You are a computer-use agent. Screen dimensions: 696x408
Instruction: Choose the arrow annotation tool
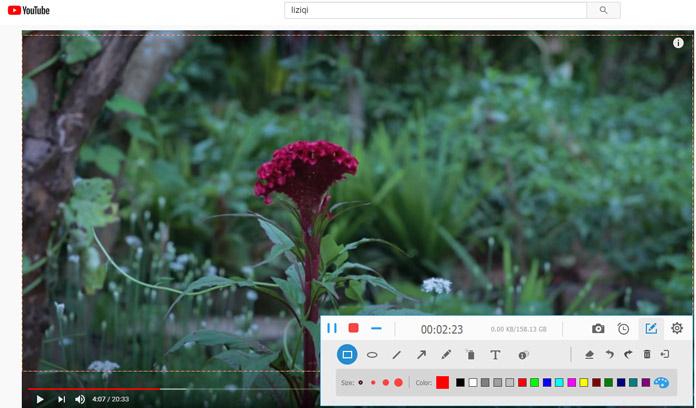(421, 354)
